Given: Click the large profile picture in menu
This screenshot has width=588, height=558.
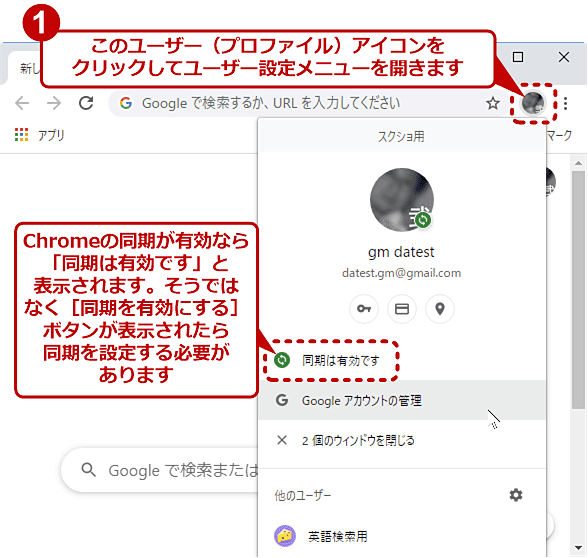Looking at the screenshot, I should [x=402, y=200].
